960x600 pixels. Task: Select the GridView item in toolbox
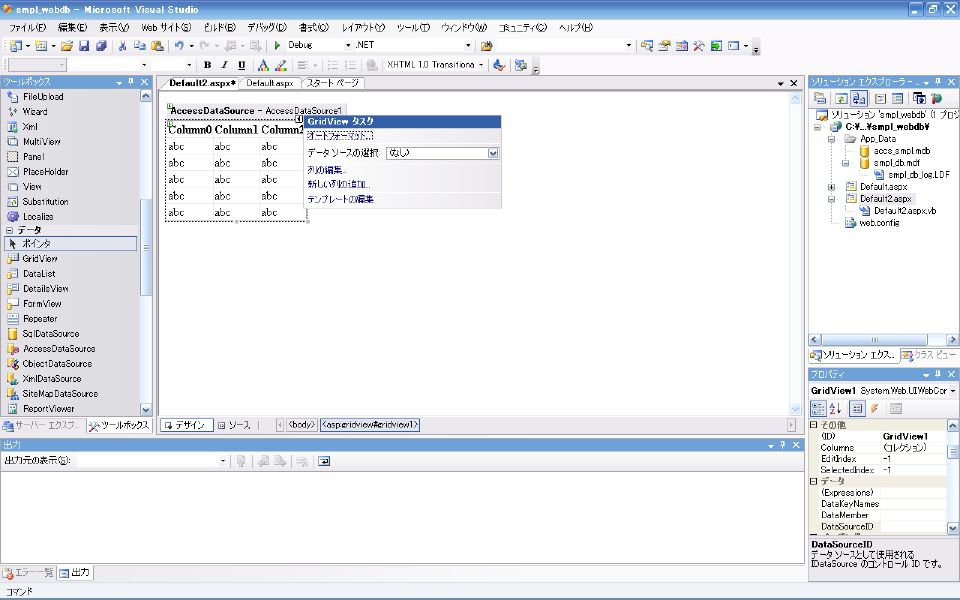40,258
